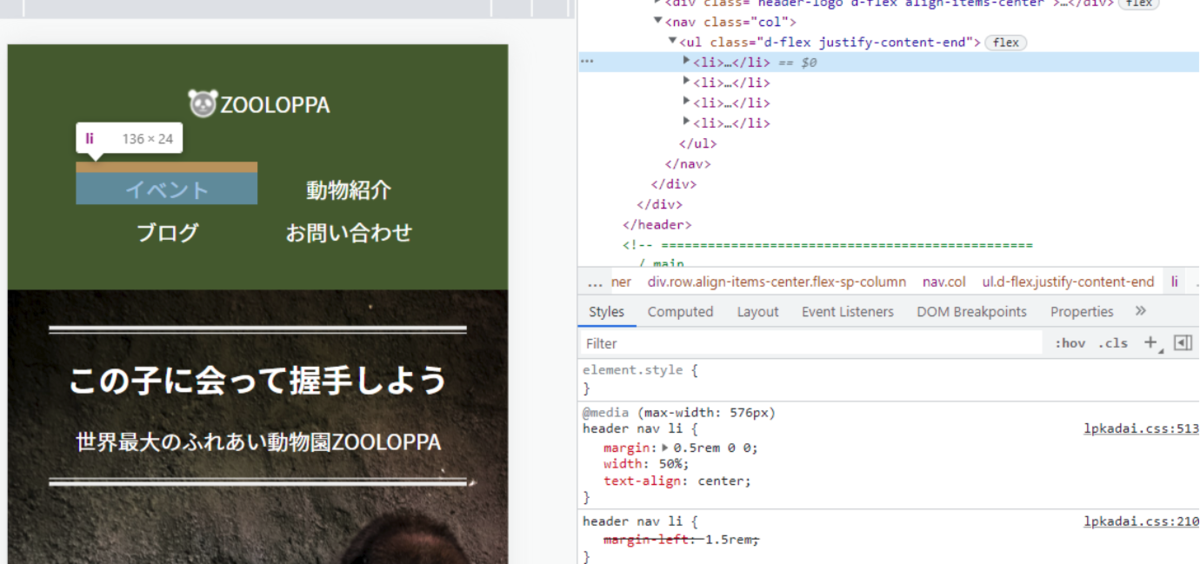1200x564 pixels.
Task: Select breadcrumb ul.d-flex.justify-content-end
Action: (1068, 282)
